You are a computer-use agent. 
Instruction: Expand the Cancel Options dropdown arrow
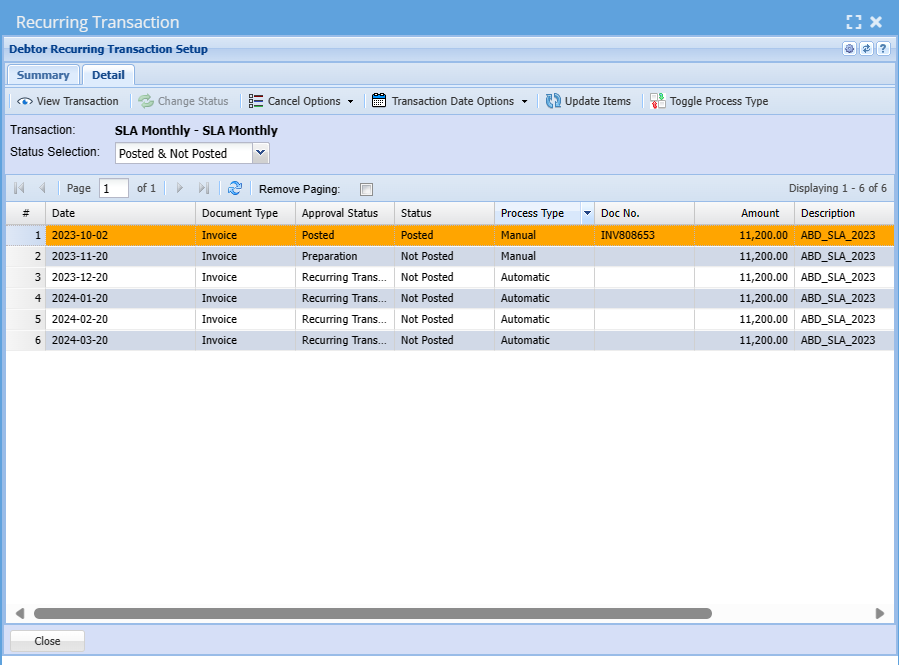pos(350,101)
